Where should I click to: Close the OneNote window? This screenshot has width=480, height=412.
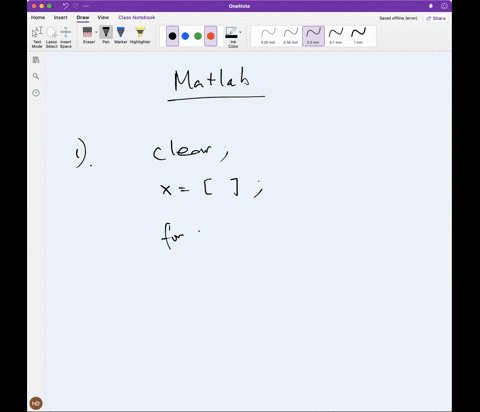(34, 6)
